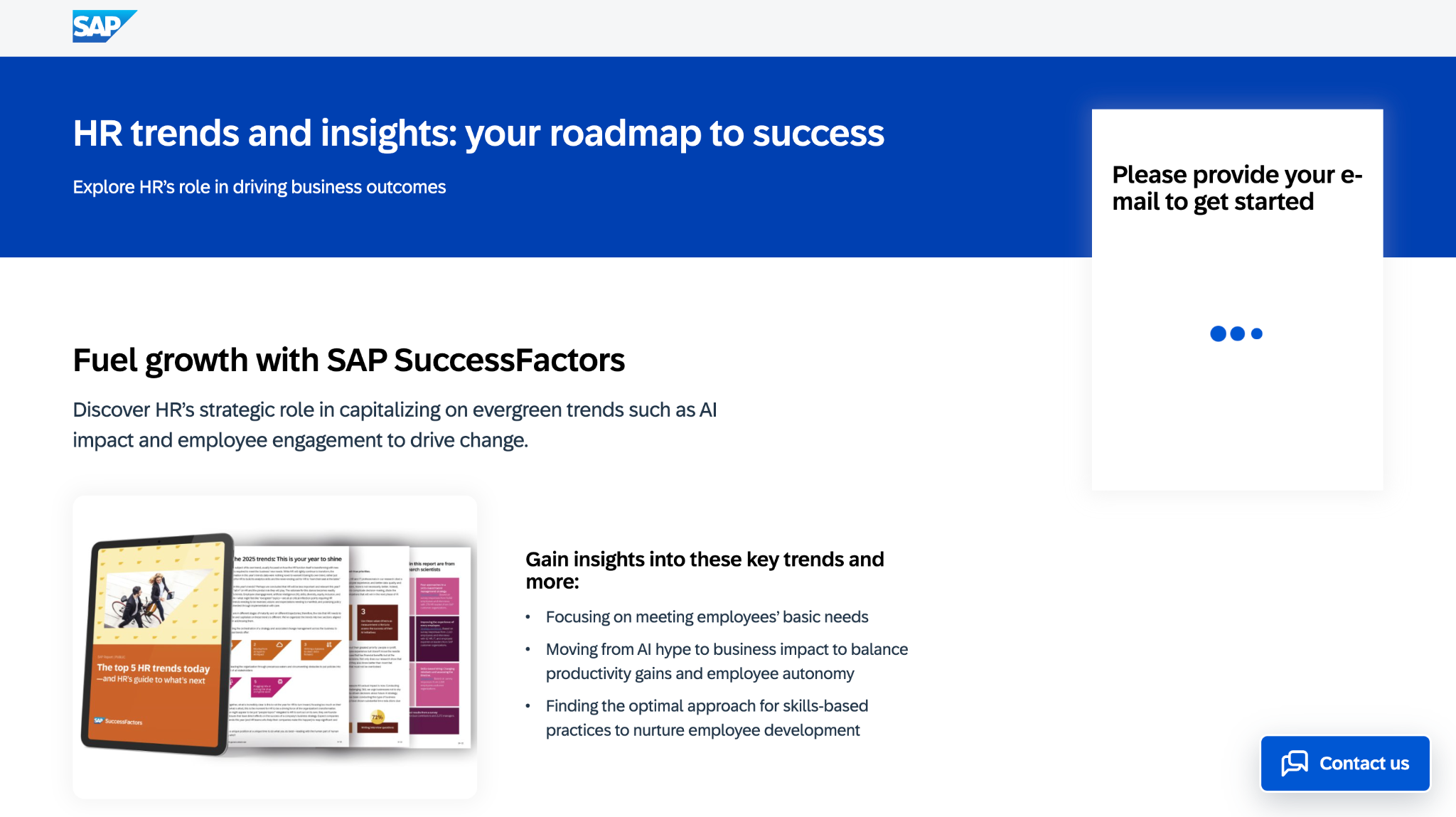Select the 'HR trends and insights' headline
1456x817 pixels.
click(x=478, y=133)
